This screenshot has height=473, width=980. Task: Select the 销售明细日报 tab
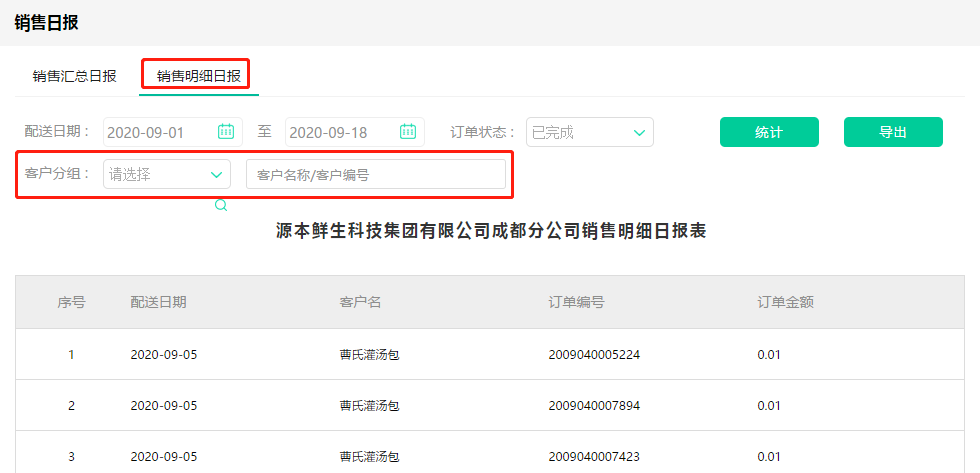198,76
